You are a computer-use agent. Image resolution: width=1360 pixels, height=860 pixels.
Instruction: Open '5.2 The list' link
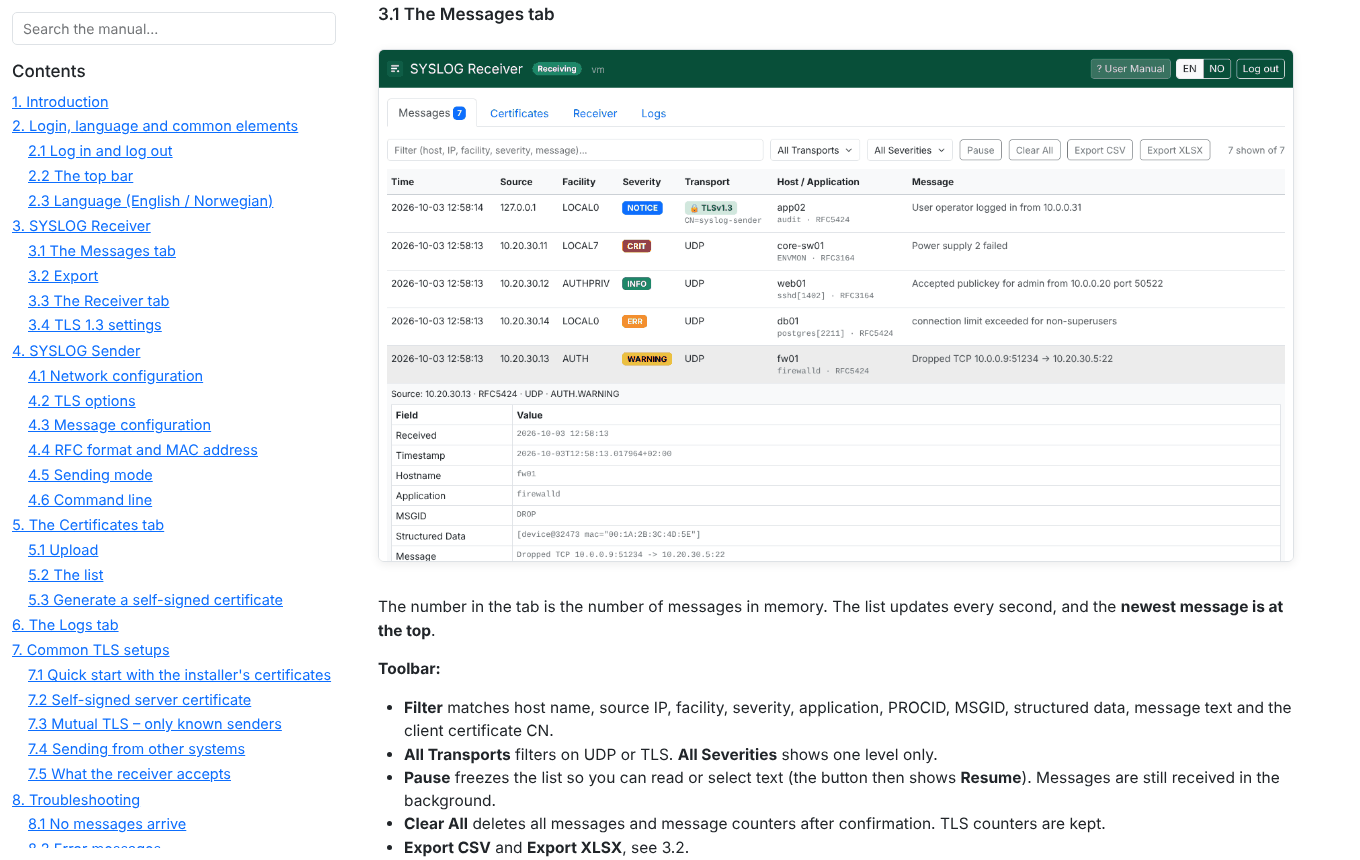65,575
